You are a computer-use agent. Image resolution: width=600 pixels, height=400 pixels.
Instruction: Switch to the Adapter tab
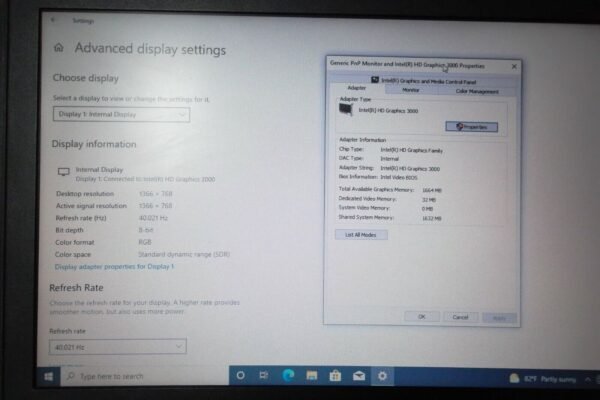click(x=357, y=88)
